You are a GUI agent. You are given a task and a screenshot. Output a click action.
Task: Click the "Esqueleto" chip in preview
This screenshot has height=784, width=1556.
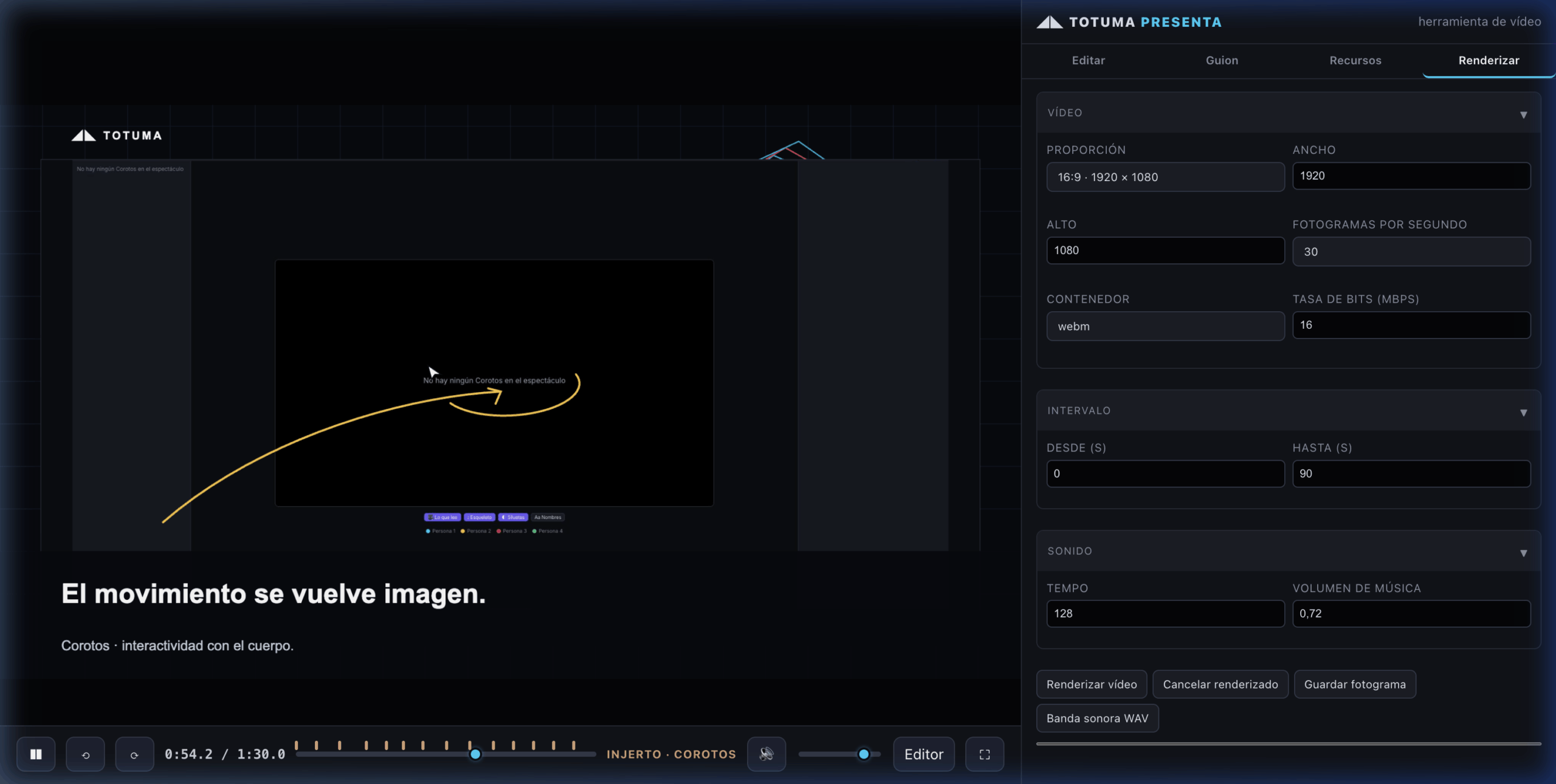pyautogui.click(x=480, y=517)
